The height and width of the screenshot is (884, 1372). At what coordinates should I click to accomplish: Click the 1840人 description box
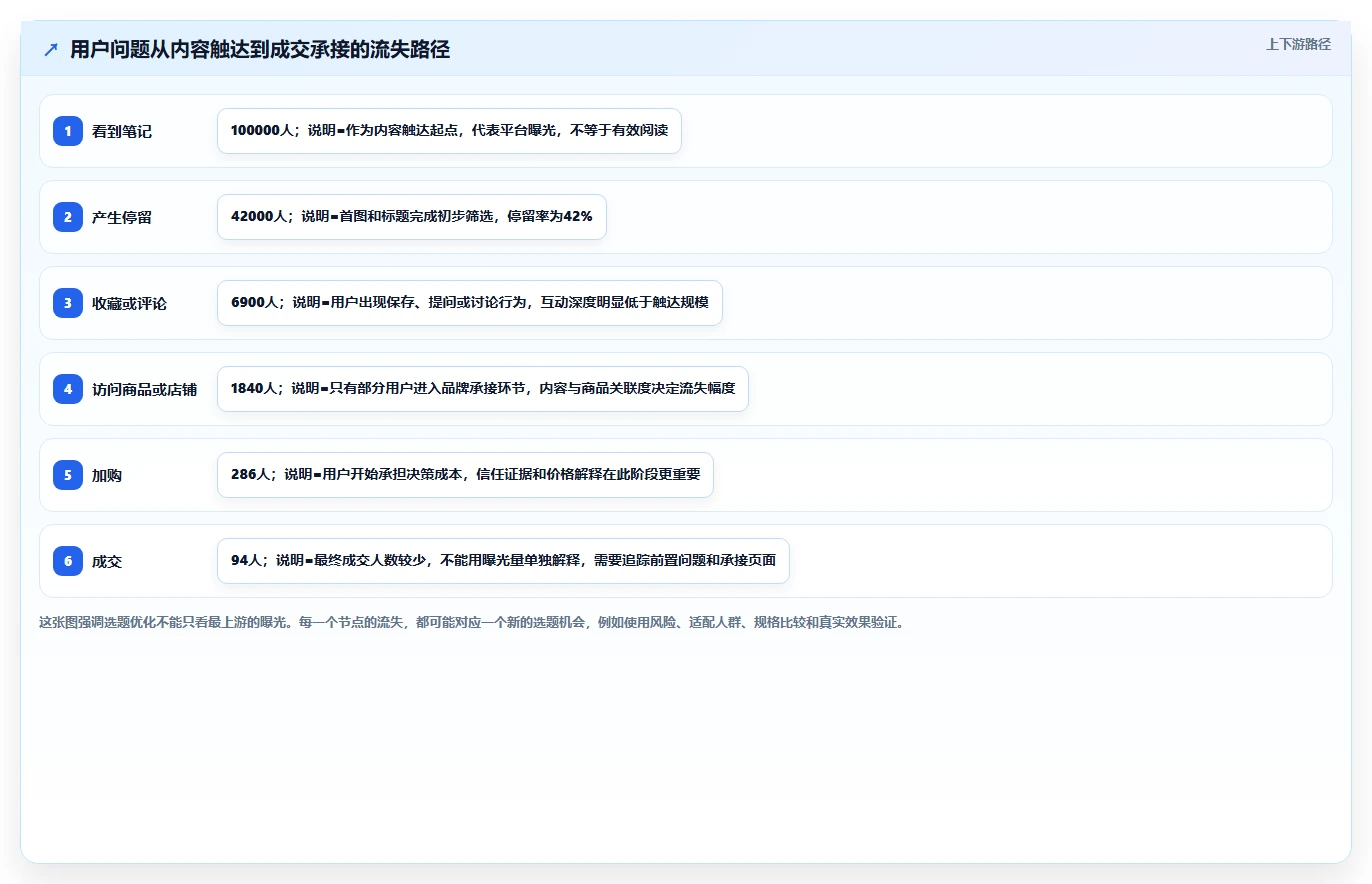483,389
